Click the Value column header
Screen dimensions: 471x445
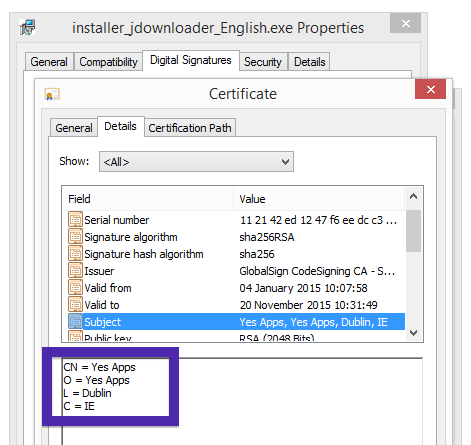point(319,199)
